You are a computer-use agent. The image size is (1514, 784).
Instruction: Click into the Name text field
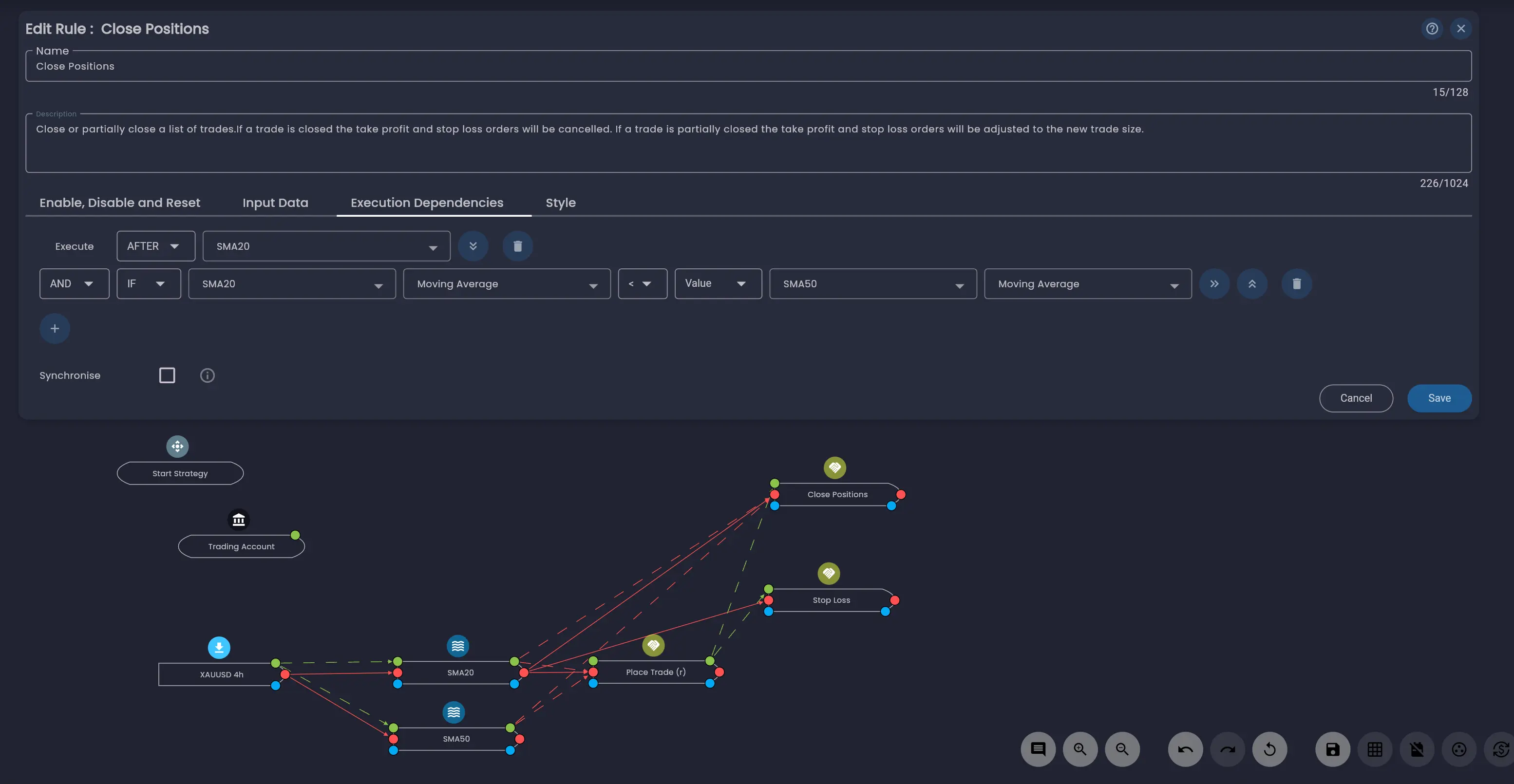(x=748, y=66)
